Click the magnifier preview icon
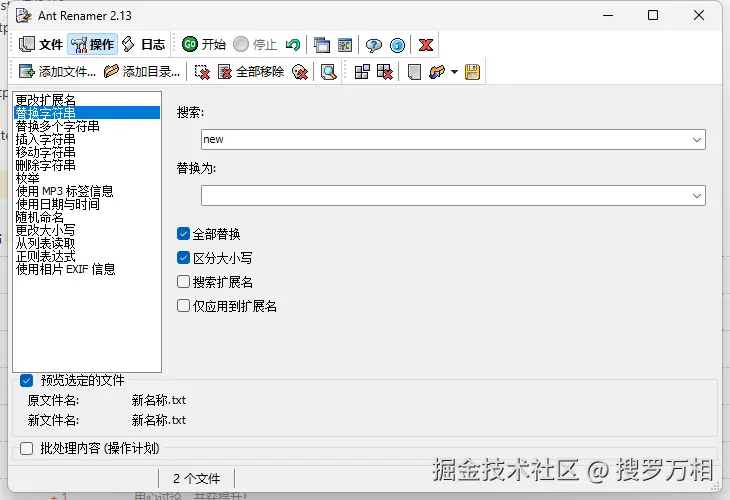Image resolution: width=730 pixels, height=500 pixels. [x=328, y=72]
